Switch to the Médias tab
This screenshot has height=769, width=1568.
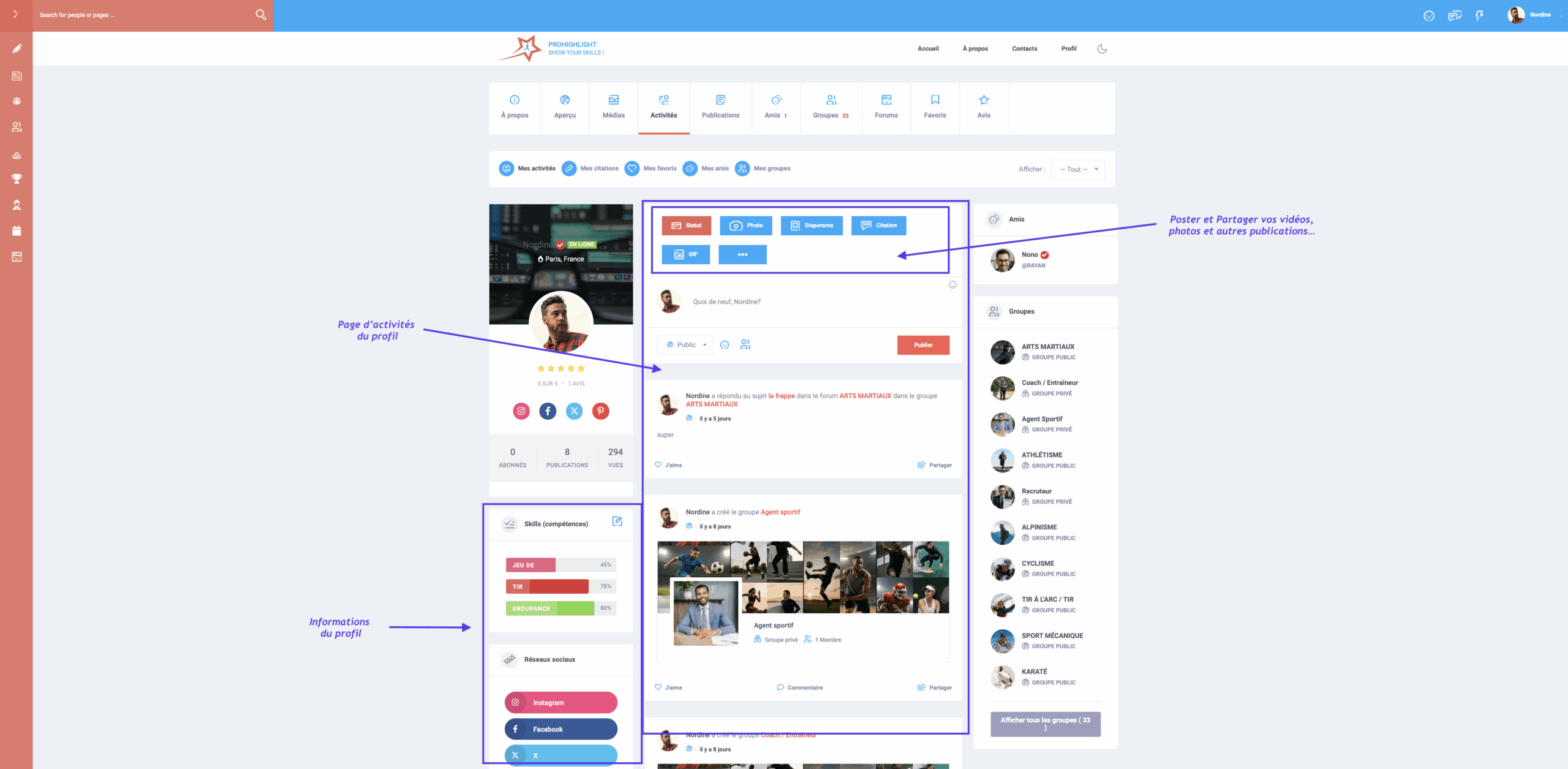[x=613, y=107]
